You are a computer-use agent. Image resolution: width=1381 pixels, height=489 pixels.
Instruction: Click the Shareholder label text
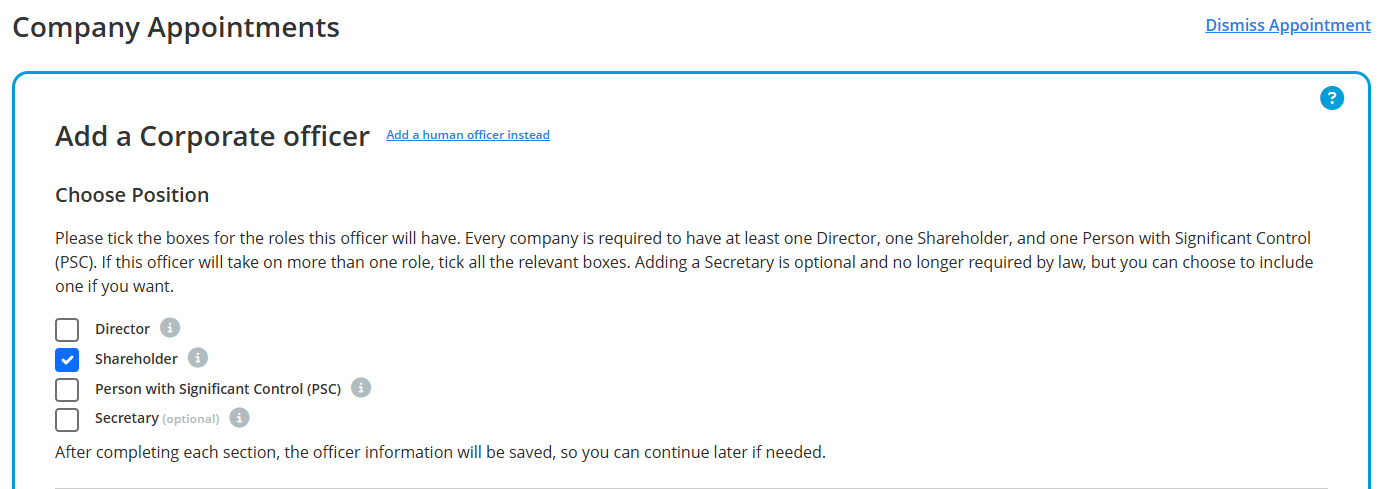coord(136,359)
